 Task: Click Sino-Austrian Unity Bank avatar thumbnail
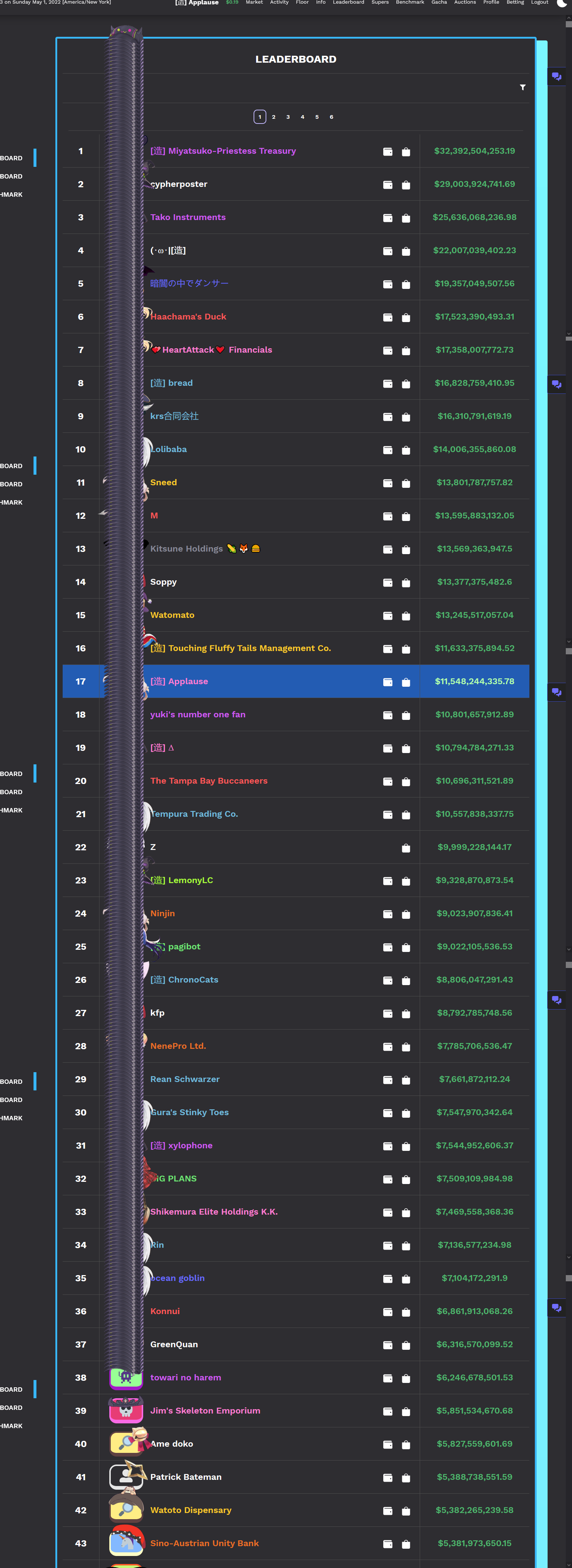pos(126,1543)
